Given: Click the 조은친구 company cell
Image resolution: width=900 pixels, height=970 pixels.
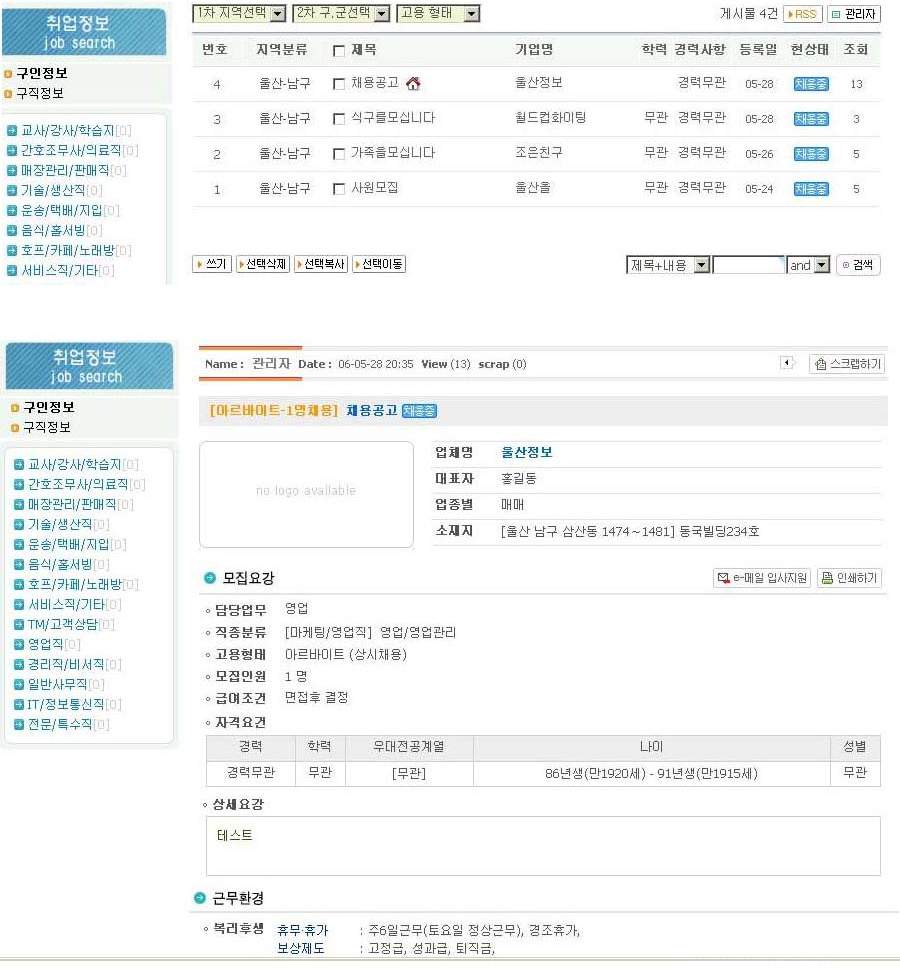Looking at the screenshot, I should click(539, 152).
